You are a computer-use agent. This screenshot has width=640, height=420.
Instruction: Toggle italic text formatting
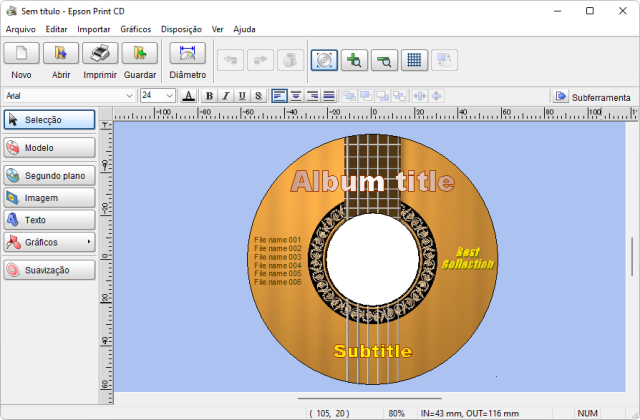pyautogui.click(x=225, y=96)
